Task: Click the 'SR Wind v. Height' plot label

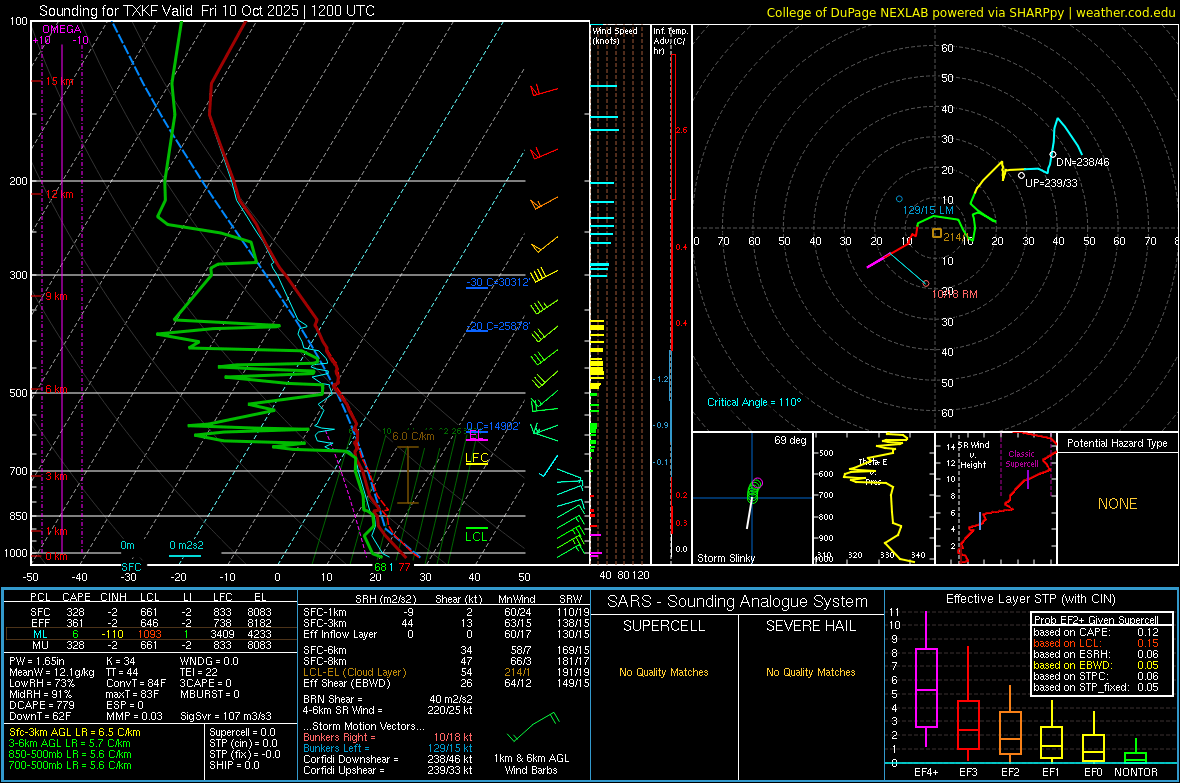Action: [x=973, y=455]
